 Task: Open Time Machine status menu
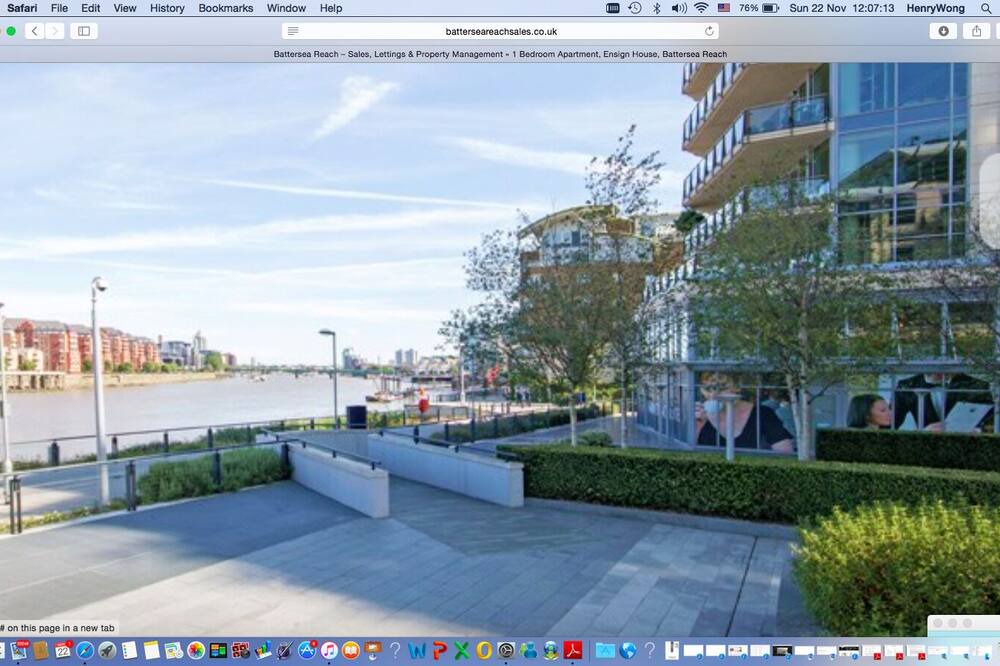(x=635, y=8)
